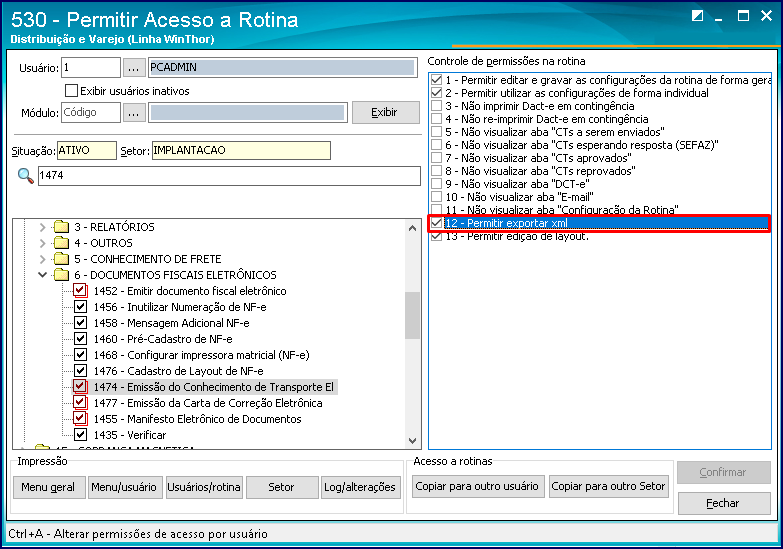Image resolution: width=783 pixels, height=549 pixels.
Task: Click the PCADMIN user name field
Action: 283,67
